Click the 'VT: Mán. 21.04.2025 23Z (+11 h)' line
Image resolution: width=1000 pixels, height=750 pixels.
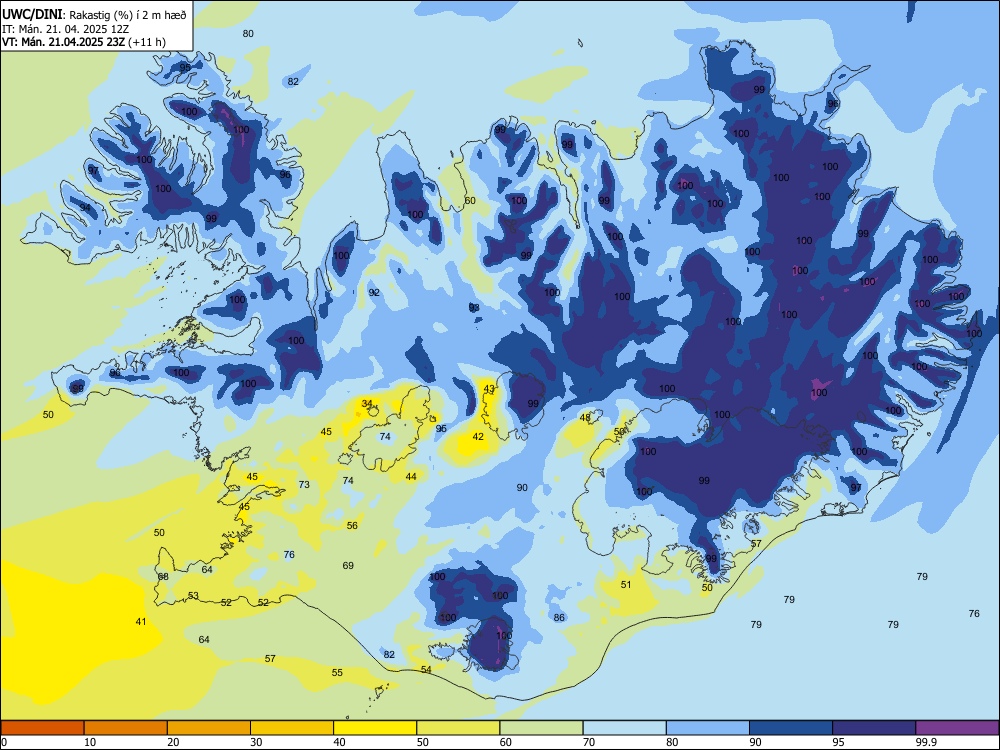pyautogui.click(x=84, y=41)
